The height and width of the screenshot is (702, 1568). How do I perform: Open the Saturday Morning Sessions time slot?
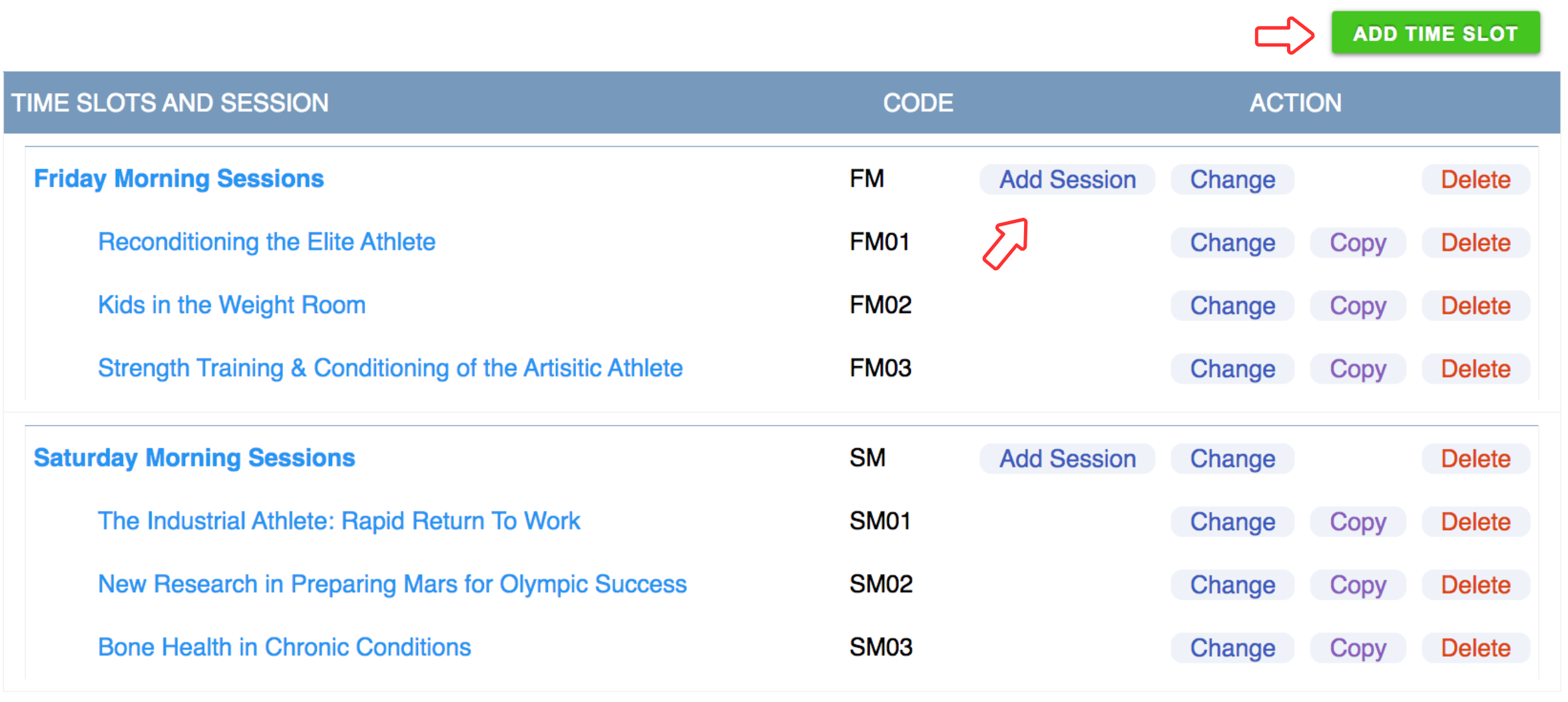coord(194,458)
